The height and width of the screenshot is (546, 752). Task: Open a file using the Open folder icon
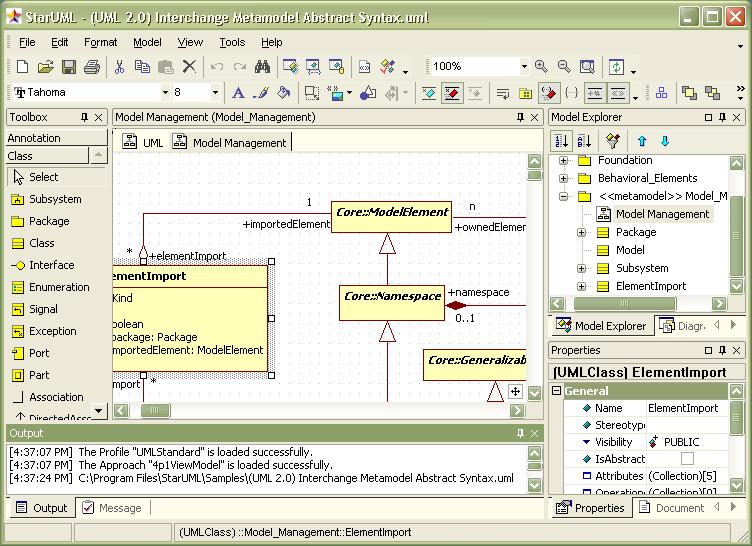point(45,67)
